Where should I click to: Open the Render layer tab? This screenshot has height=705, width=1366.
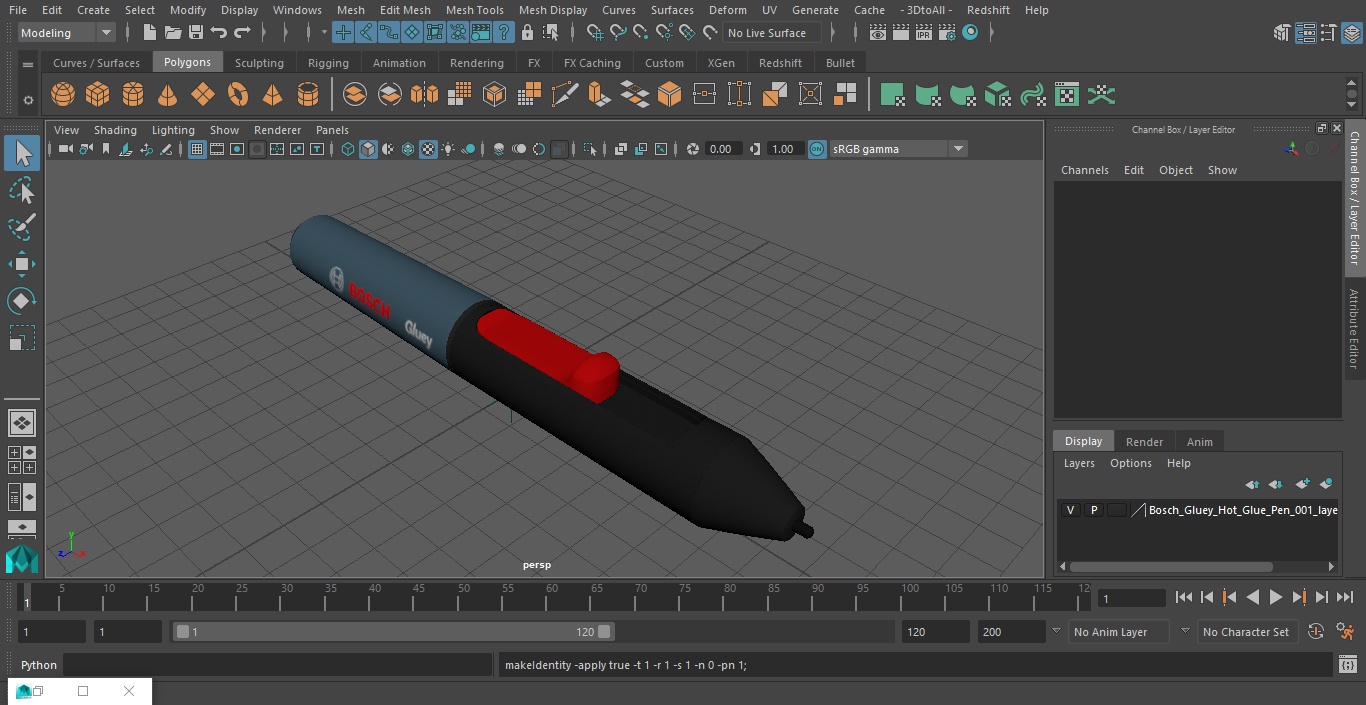click(x=1144, y=442)
